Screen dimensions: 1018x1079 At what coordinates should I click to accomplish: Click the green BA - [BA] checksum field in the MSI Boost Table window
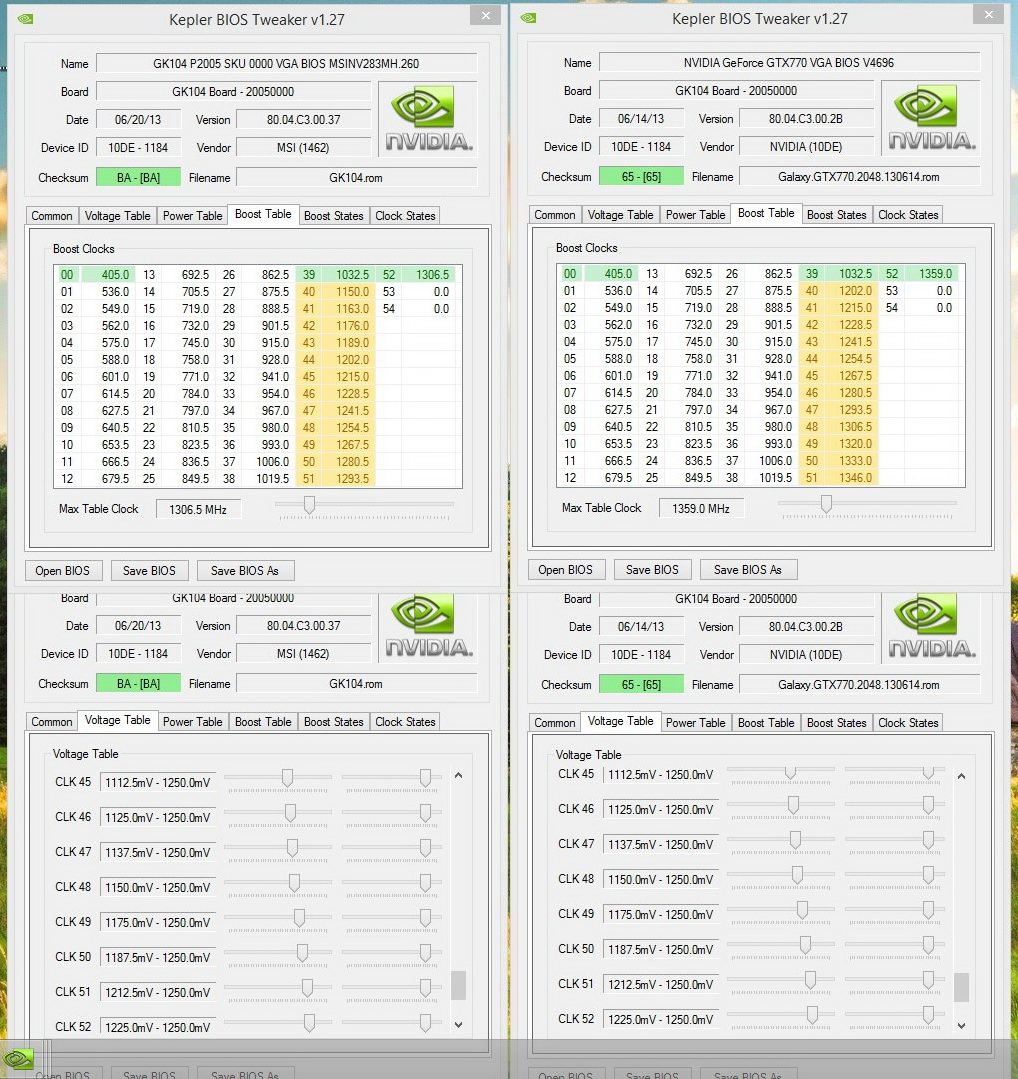point(138,178)
